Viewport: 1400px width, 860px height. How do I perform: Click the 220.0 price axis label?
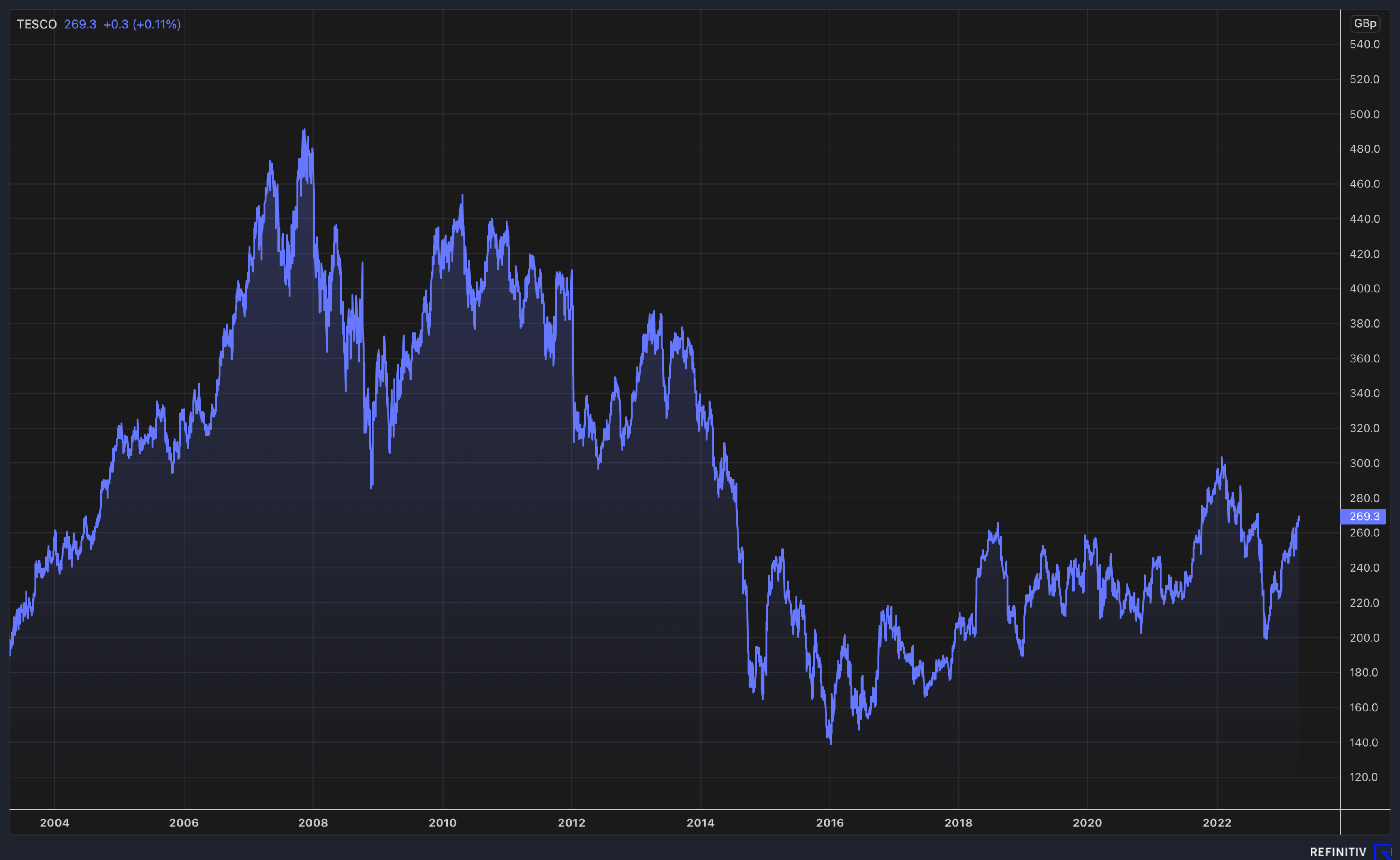click(1365, 603)
